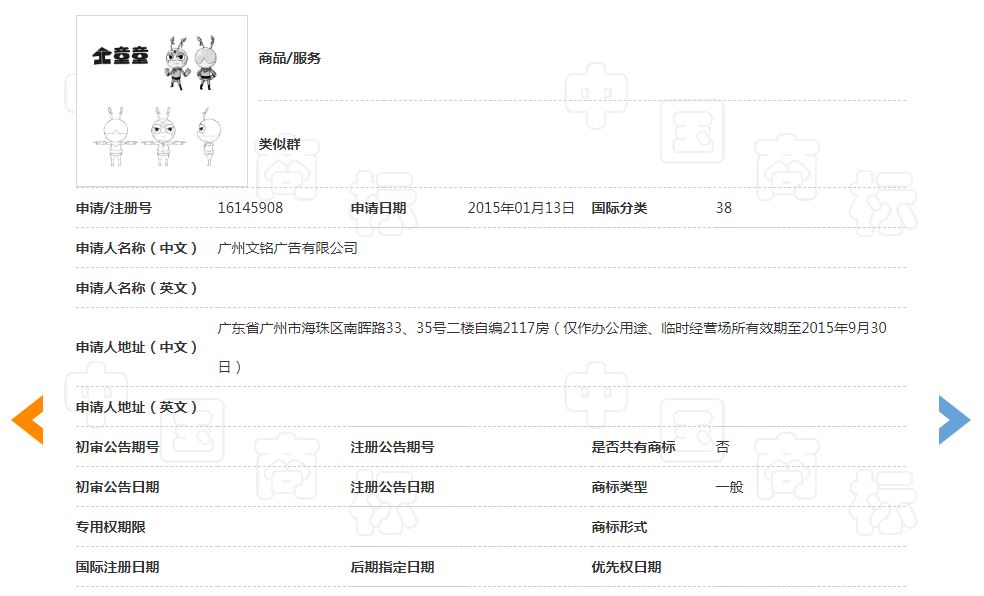Image resolution: width=984 pixels, height=596 pixels.
Task: Click the 类似群 field label
Action: coord(276,144)
